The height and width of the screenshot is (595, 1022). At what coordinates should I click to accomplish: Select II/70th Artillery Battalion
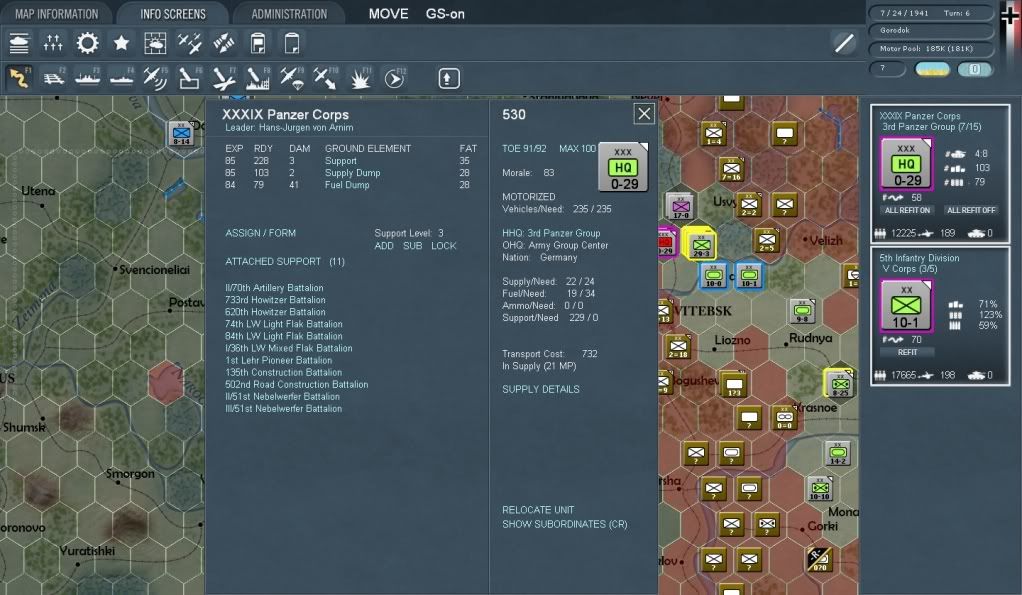coord(274,287)
